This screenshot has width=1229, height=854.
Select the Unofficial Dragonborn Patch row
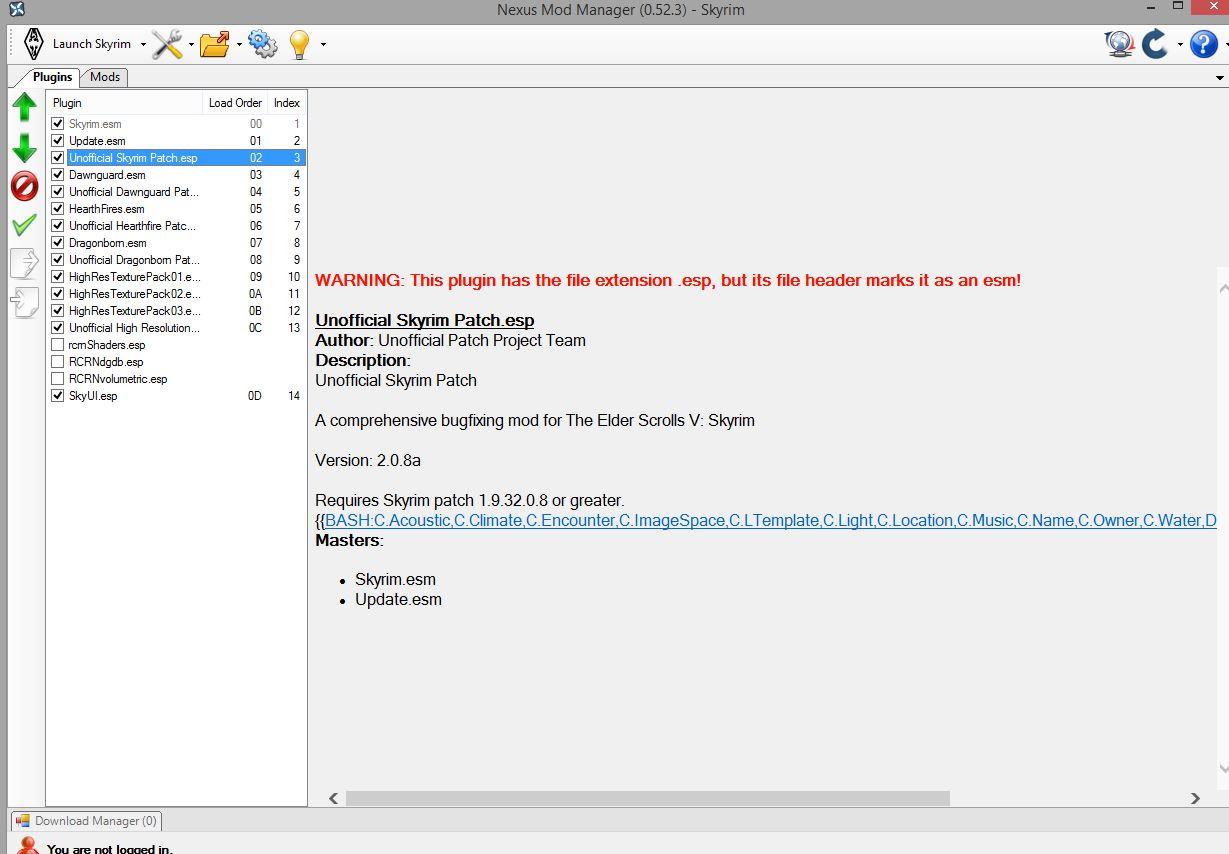177,260
